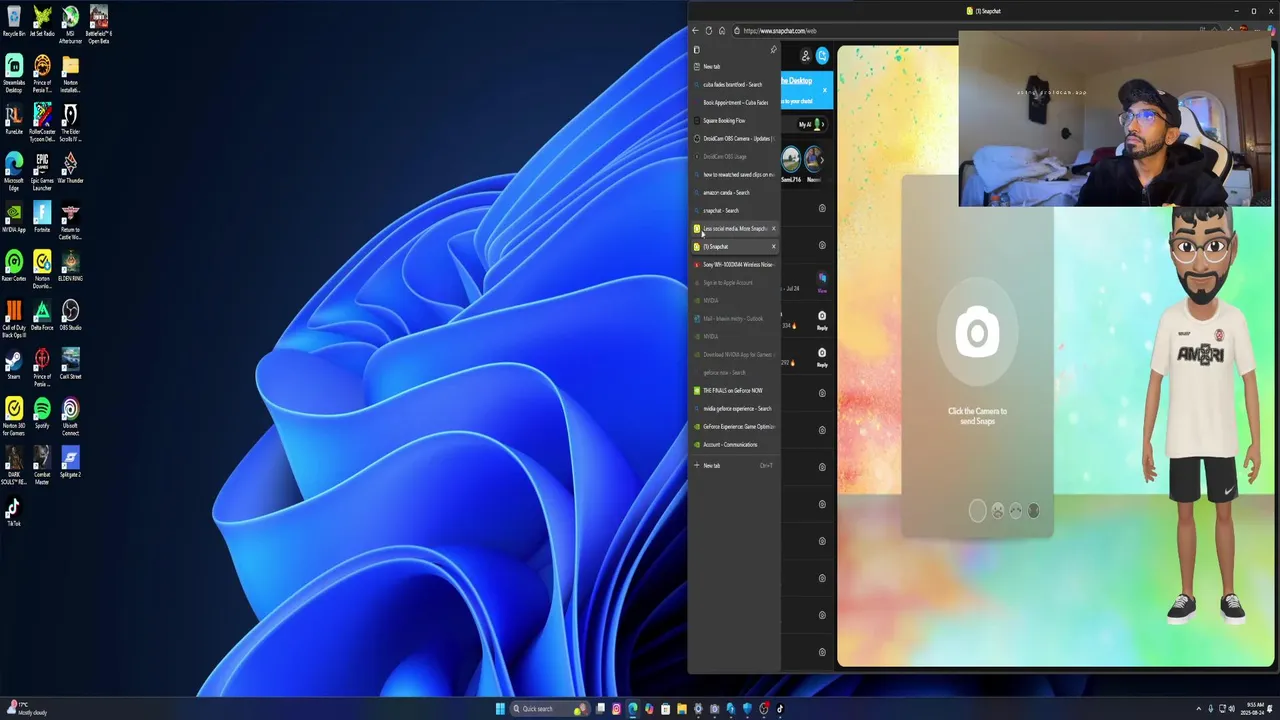The height and width of the screenshot is (720, 1280).
Task: Open Combat Master desktop shortcut
Action: coord(42,466)
